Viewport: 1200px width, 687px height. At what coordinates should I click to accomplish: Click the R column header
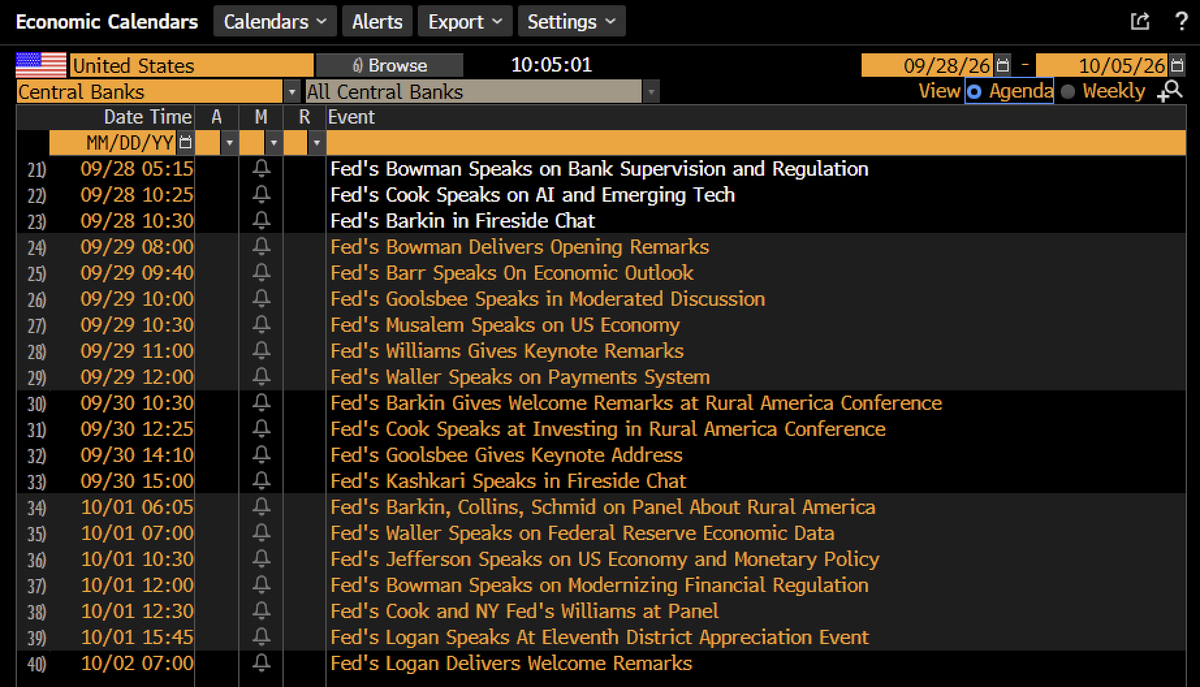click(305, 117)
